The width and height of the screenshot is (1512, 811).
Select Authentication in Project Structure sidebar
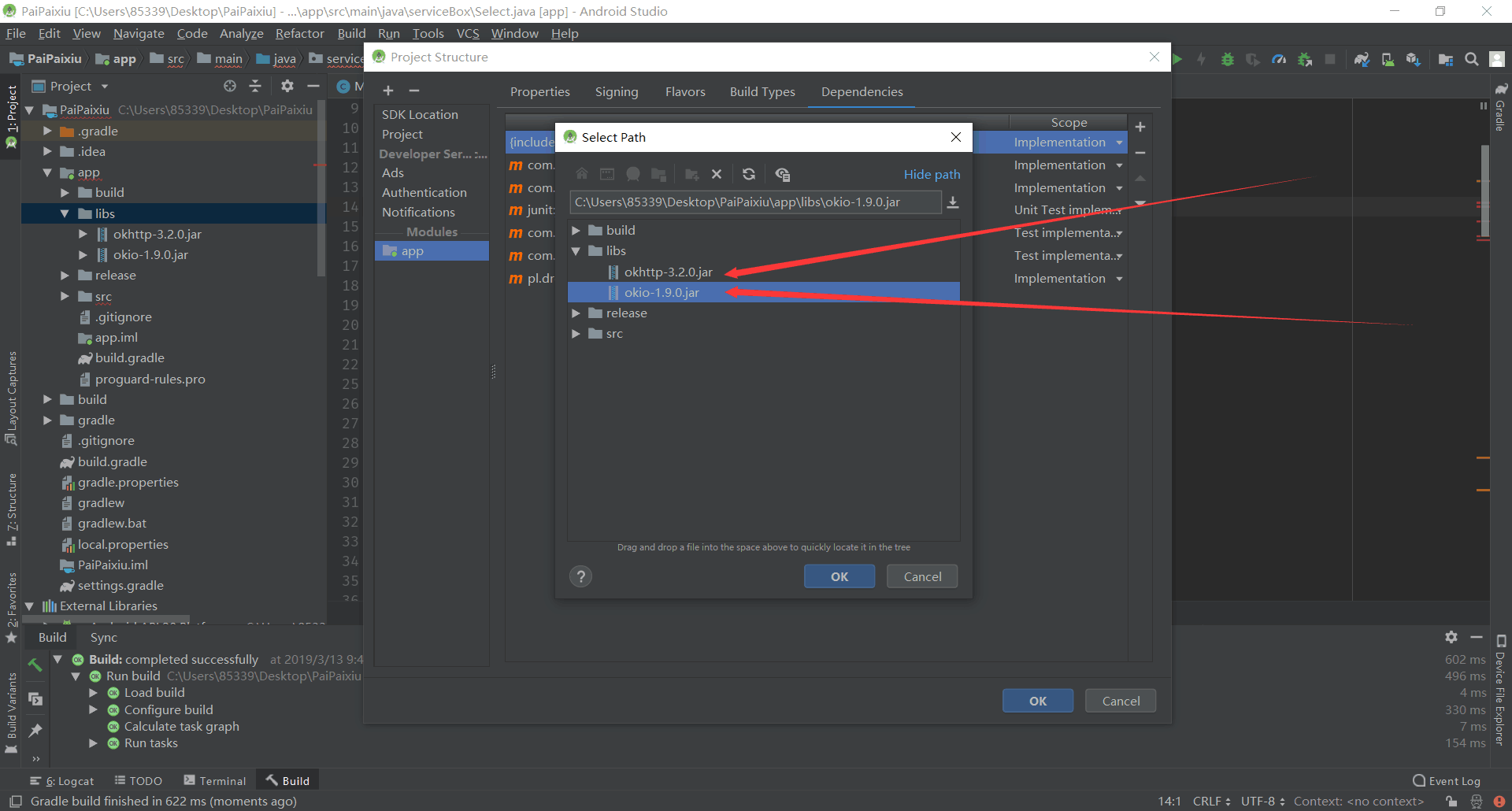click(x=424, y=193)
